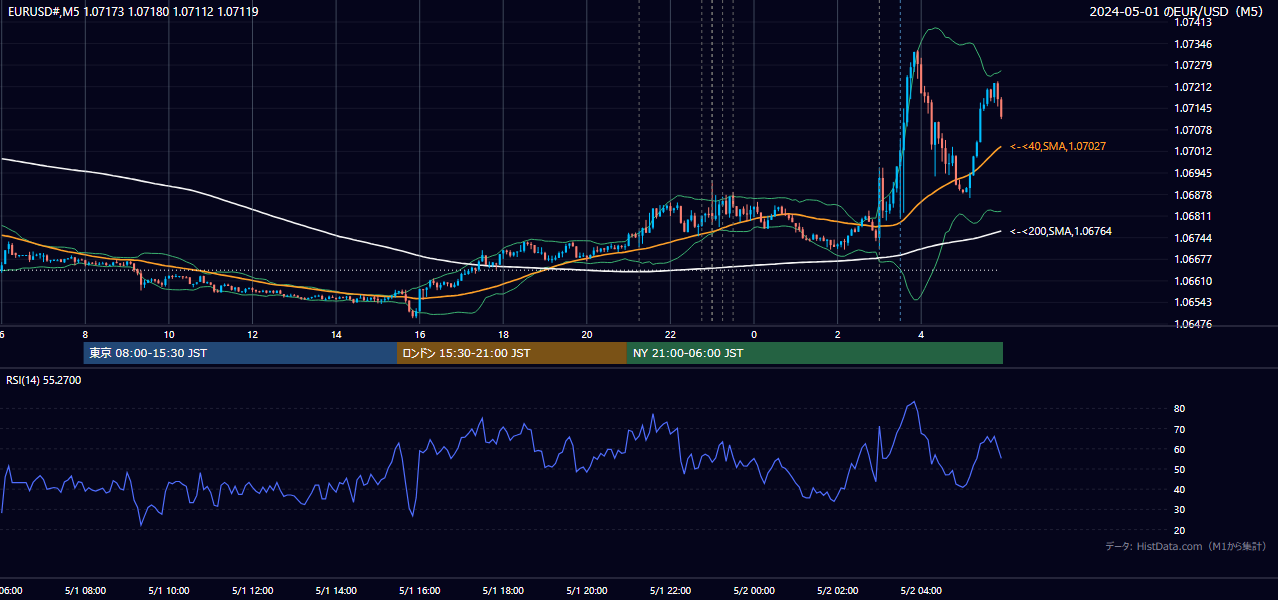Click the 40 SMA 1.07027 label

tap(1058, 146)
